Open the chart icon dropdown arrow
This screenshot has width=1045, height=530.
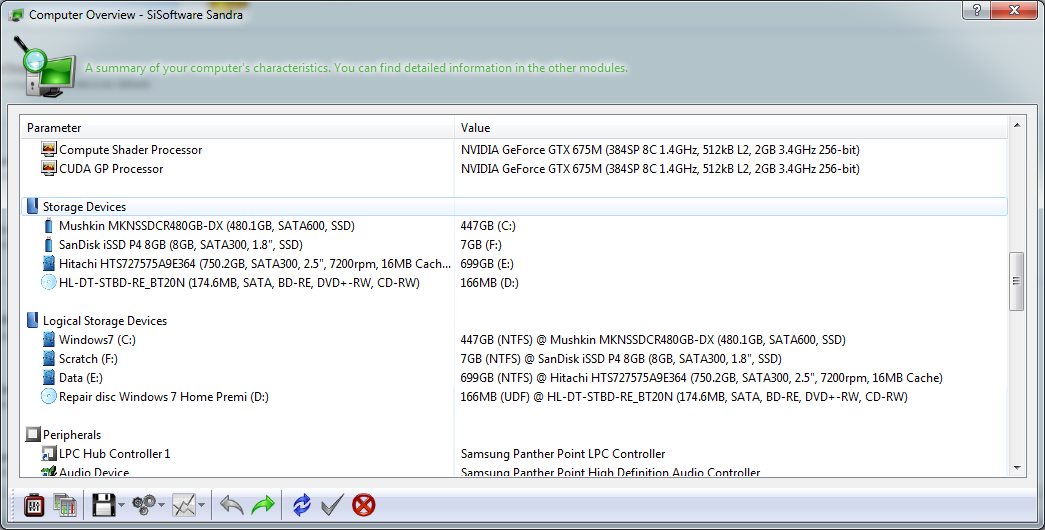[x=201, y=505]
